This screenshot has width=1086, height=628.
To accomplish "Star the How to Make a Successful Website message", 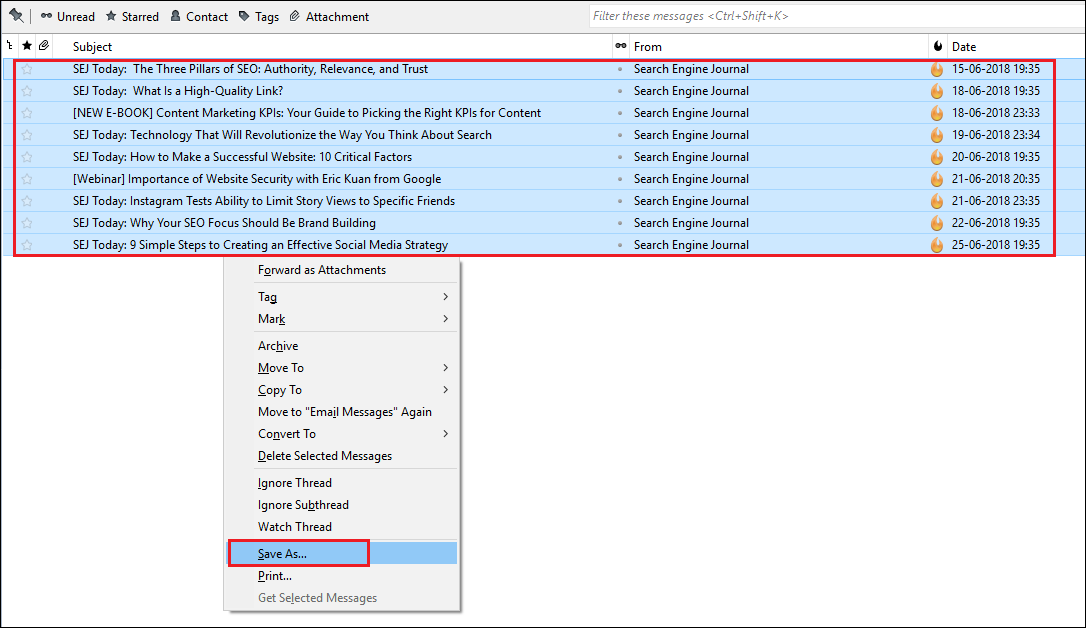I will [27, 156].
